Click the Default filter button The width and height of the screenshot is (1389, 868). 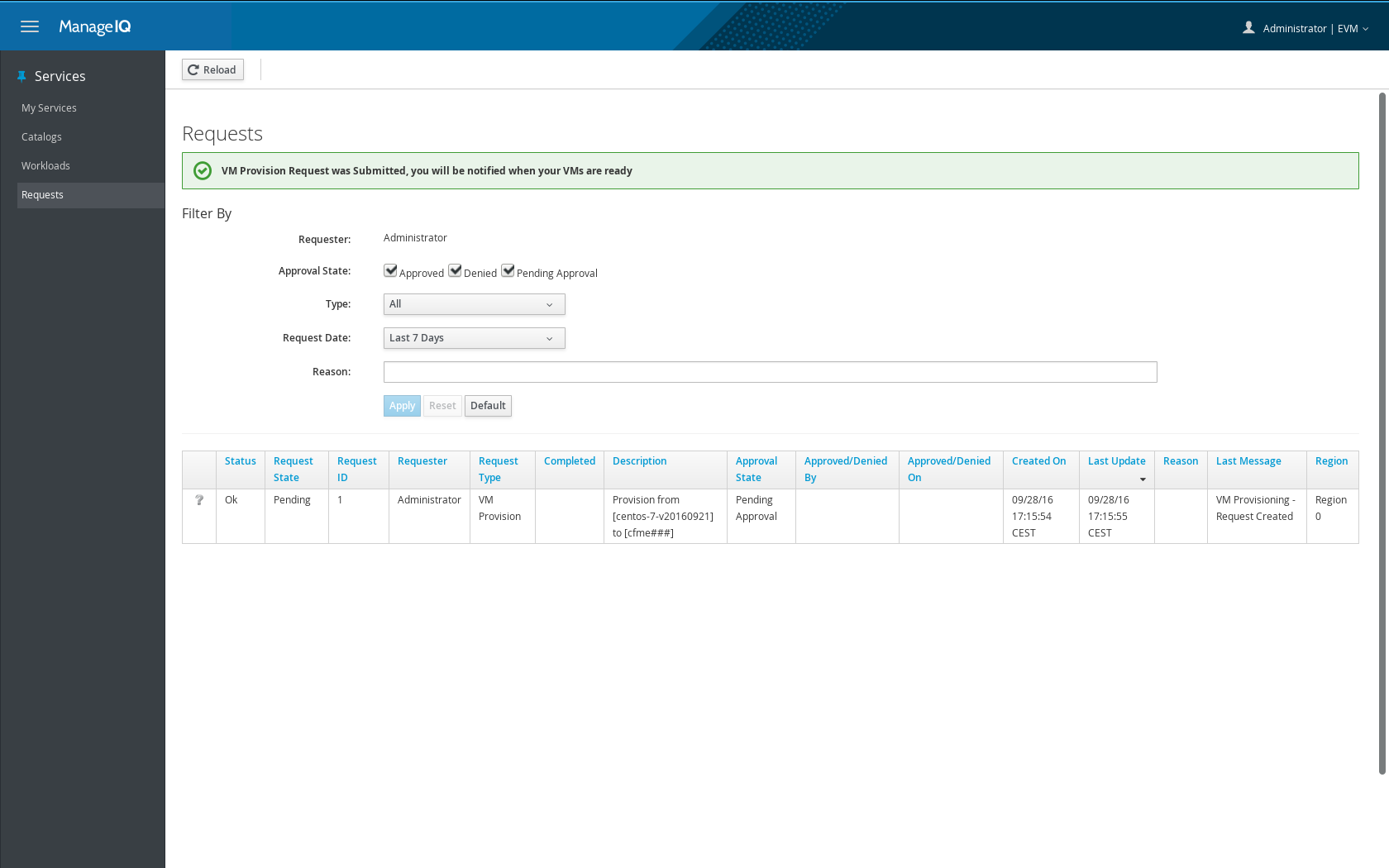coord(488,406)
